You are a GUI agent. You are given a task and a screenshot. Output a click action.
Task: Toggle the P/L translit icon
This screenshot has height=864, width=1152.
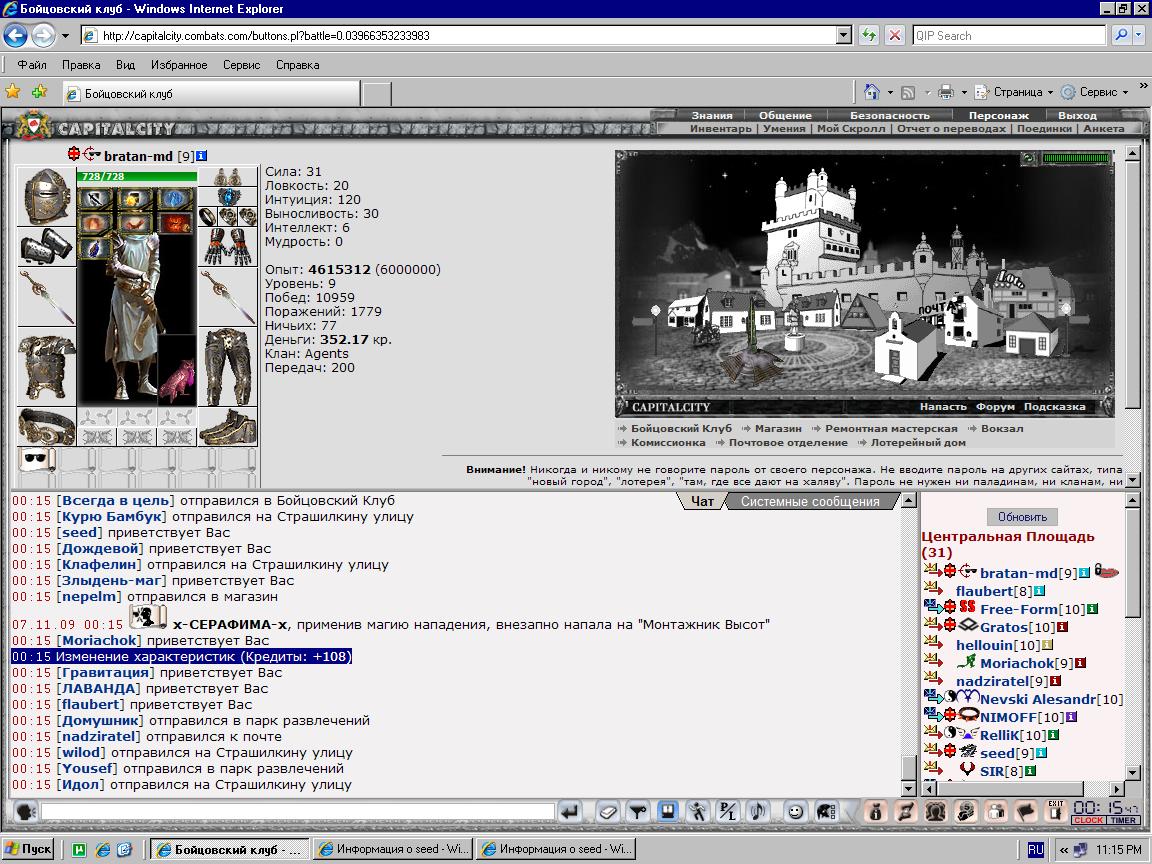coord(727,811)
